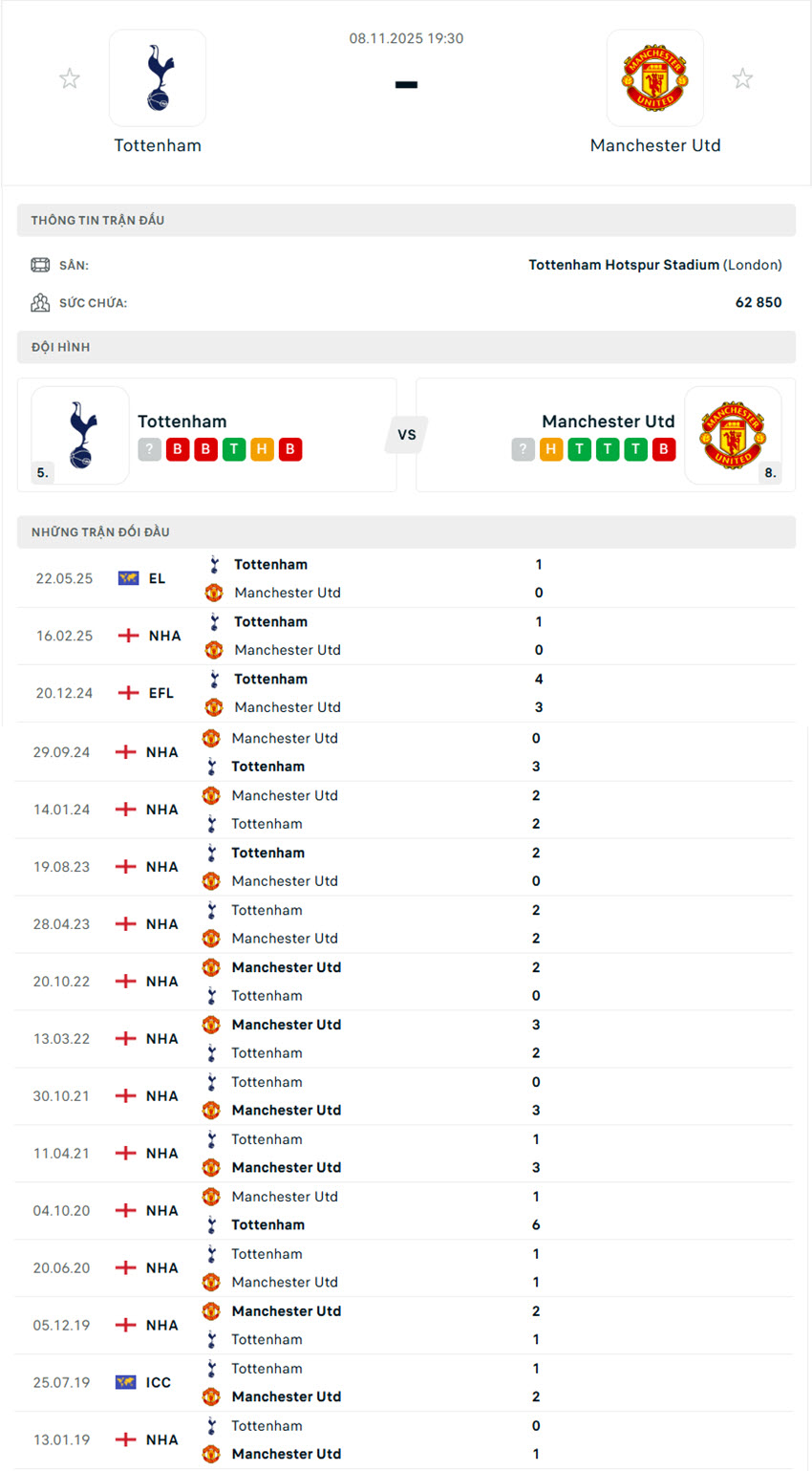Image resolution: width=812 pixels, height=1471 pixels.
Task: Click the small Tottenham badge in 22.05.25 match
Action: [x=212, y=565]
